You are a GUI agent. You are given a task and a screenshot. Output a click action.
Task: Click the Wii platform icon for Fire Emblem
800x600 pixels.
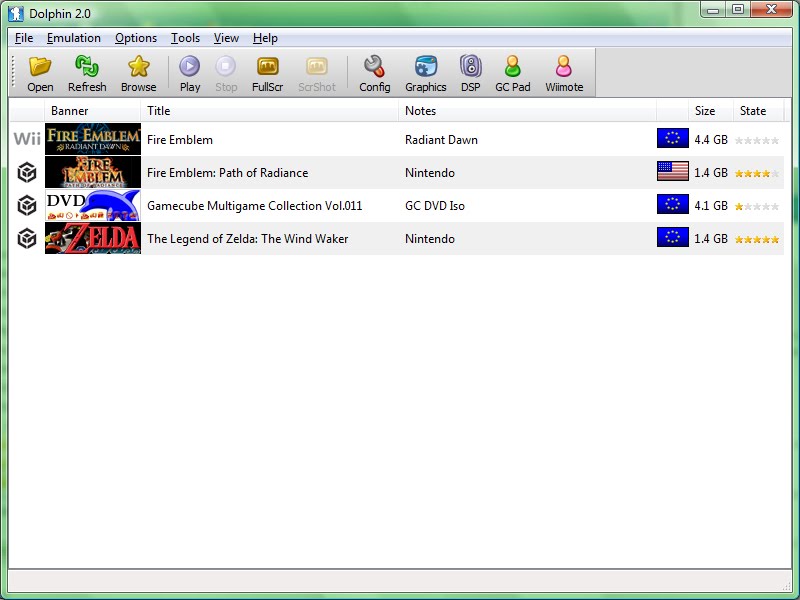pos(27,139)
